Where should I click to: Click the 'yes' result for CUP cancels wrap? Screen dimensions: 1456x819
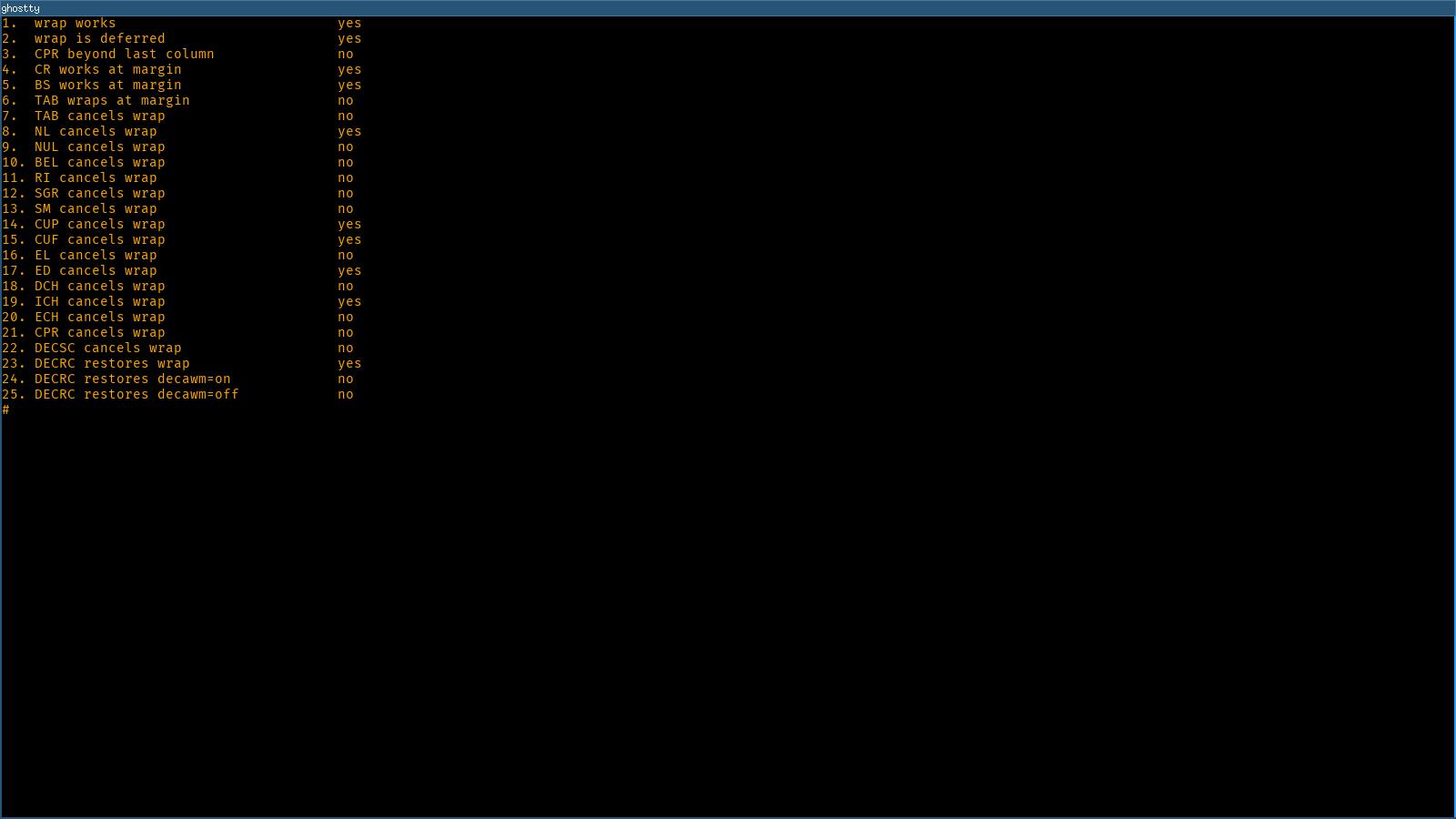[x=349, y=225]
